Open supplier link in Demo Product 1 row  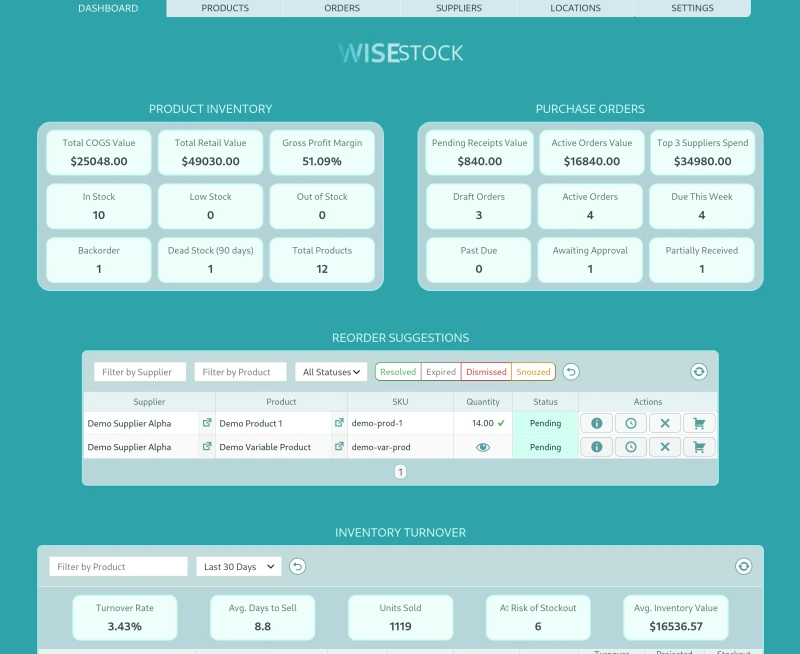pyautogui.click(x=207, y=423)
